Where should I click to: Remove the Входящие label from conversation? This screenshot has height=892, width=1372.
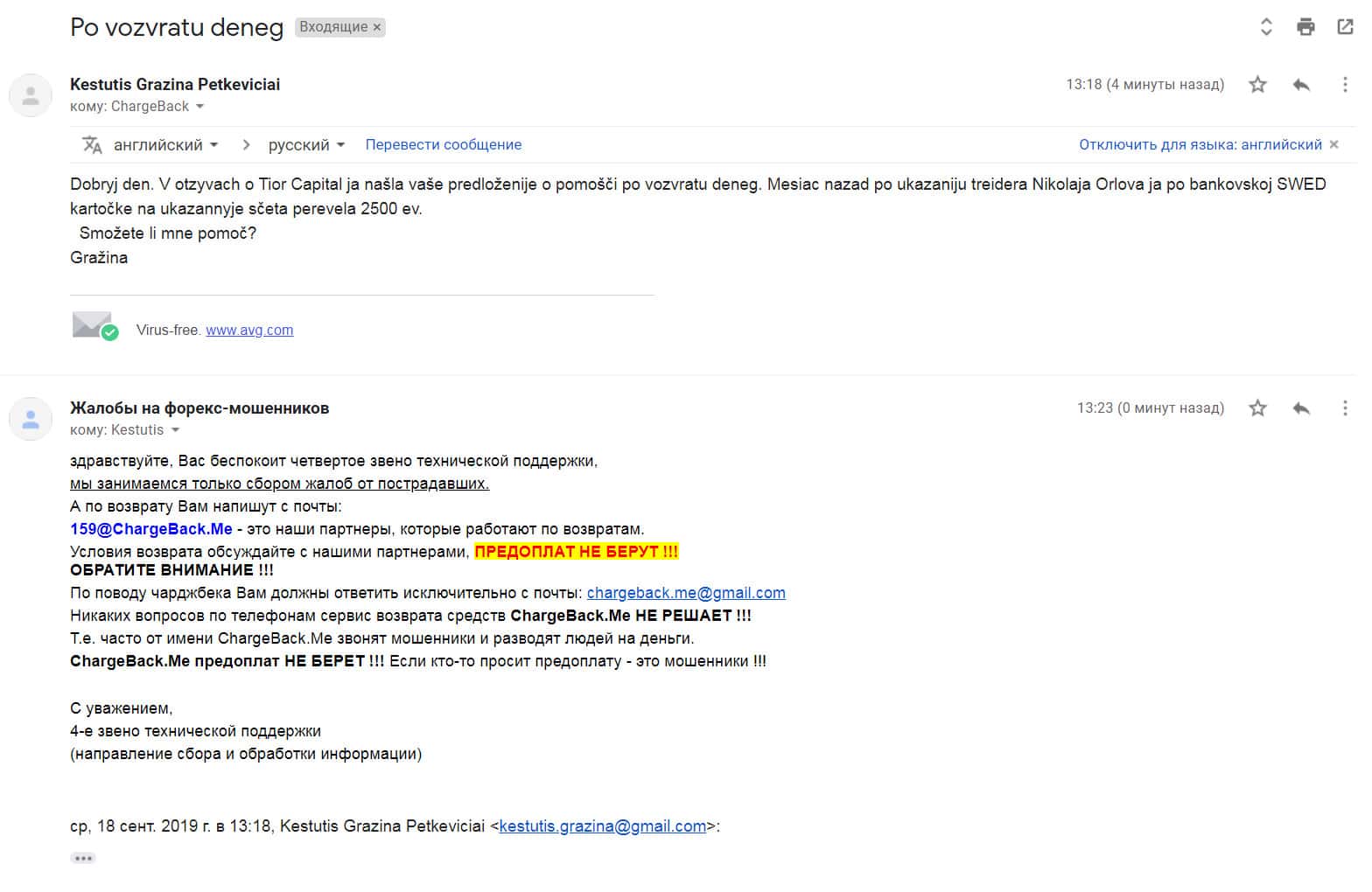click(377, 27)
